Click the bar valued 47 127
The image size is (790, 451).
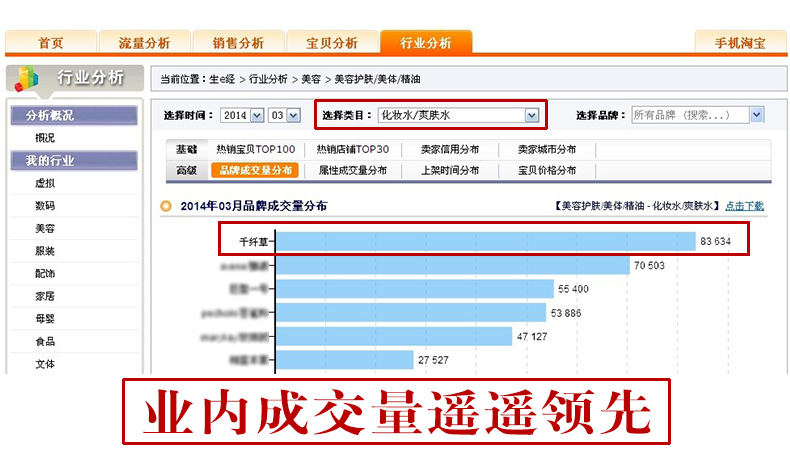point(394,336)
